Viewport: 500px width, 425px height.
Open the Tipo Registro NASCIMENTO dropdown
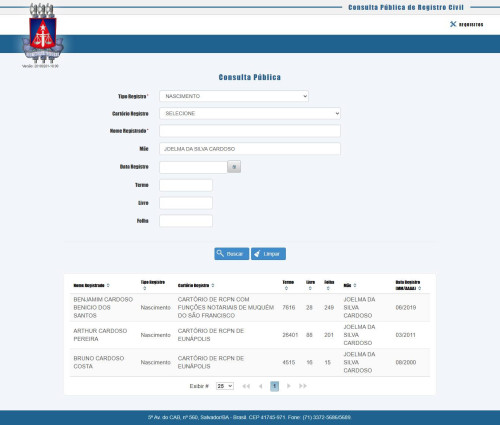coord(234,96)
